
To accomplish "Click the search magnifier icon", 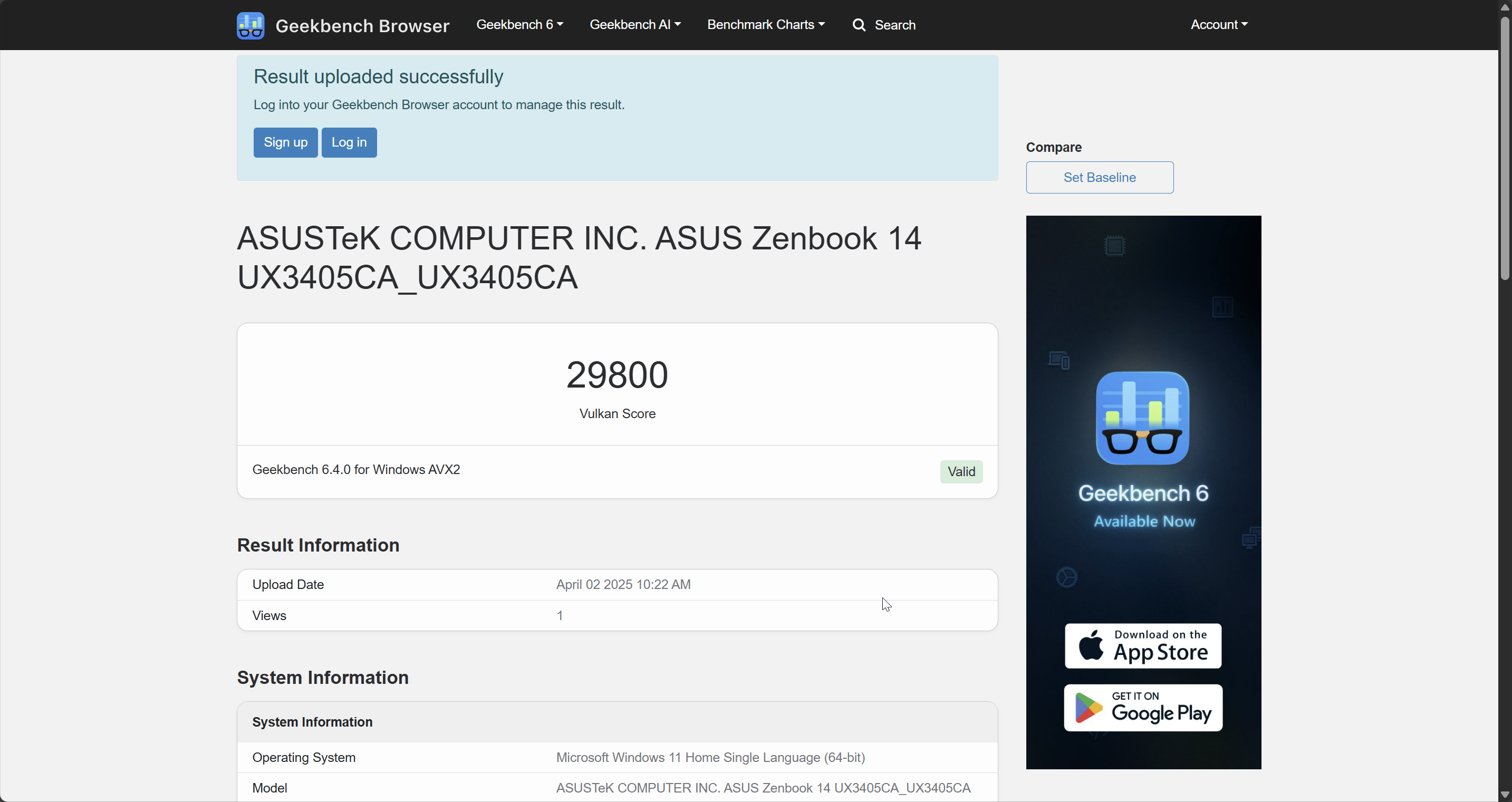I will tap(859, 25).
